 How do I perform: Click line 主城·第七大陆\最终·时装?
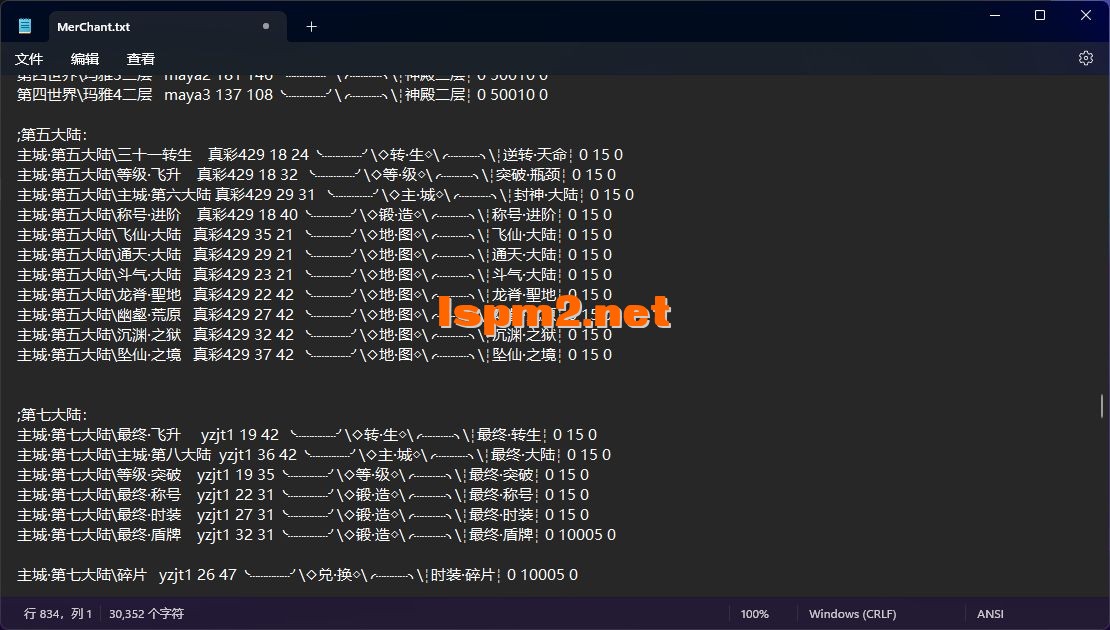click(303, 515)
